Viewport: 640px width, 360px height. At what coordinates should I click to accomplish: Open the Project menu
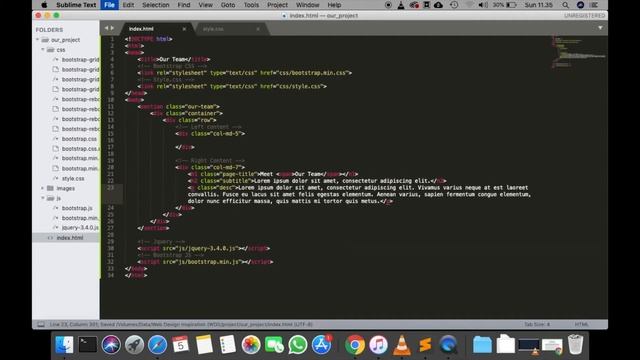pos(277,5)
